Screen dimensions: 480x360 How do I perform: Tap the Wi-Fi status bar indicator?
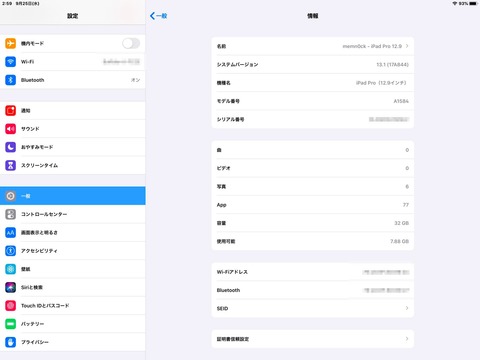(x=454, y=3)
